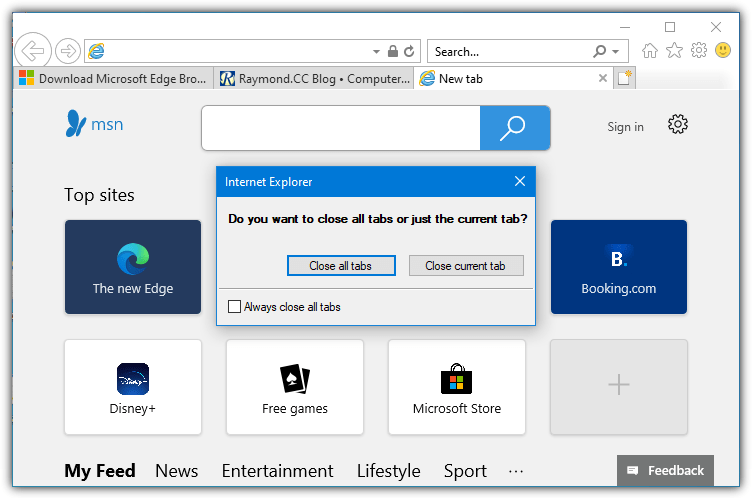Click Close all tabs button

tap(341, 266)
